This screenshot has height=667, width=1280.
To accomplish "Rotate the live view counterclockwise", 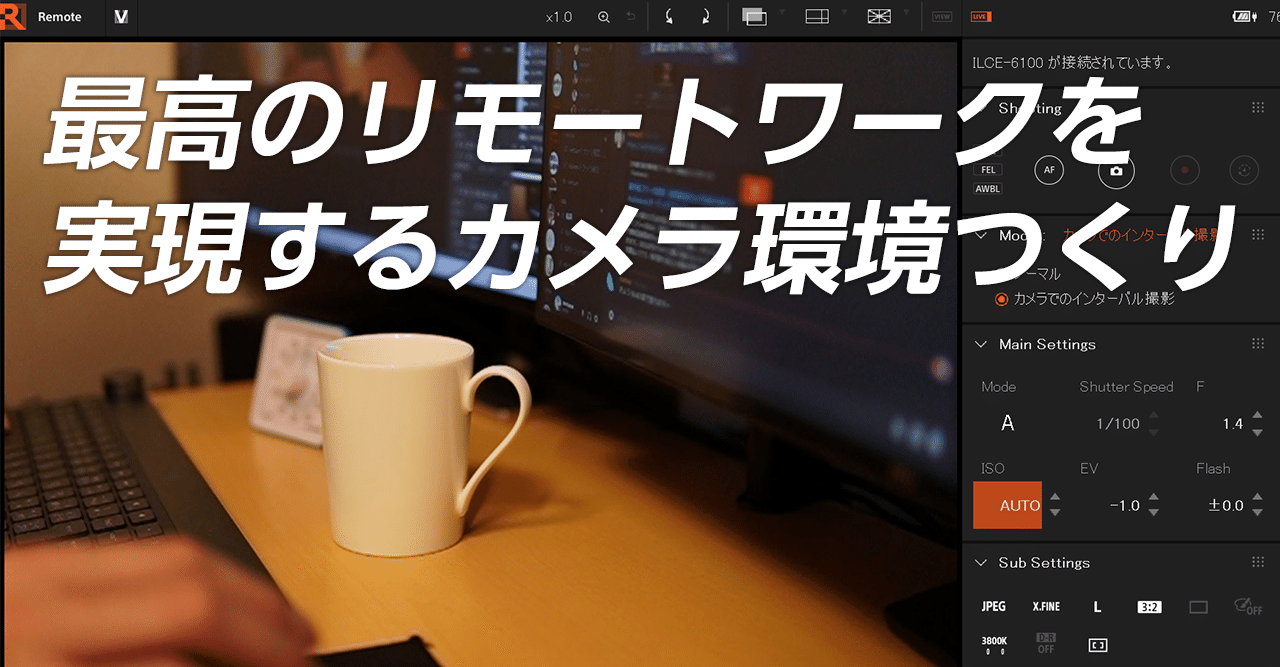I will [x=669, y=17].
